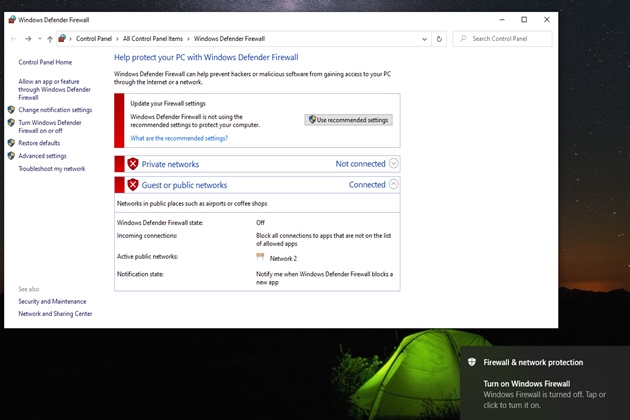
Task: Open Turn Windows Defender Firewall on or off
Action: coord(50,127)
